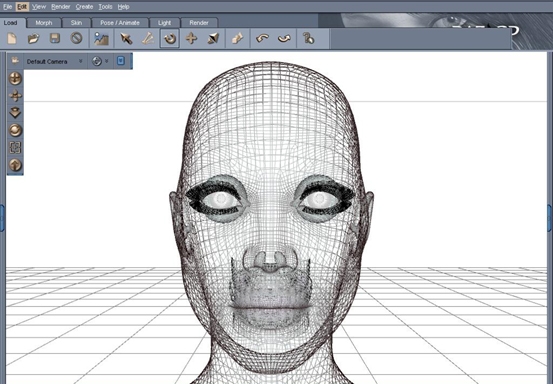This screenshot has height=384, width=553.
Task: Click the New scene page icon
Action: pyautogui.click(x=12, y=38)
